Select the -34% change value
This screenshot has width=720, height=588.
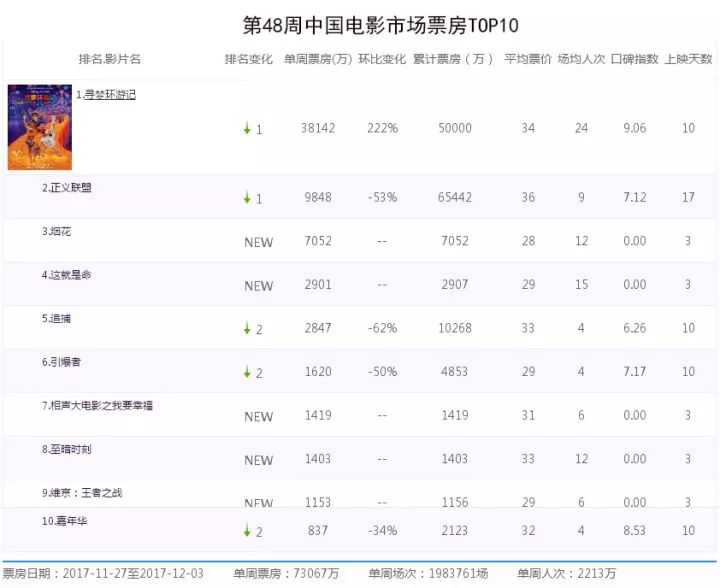click(382, 531)
